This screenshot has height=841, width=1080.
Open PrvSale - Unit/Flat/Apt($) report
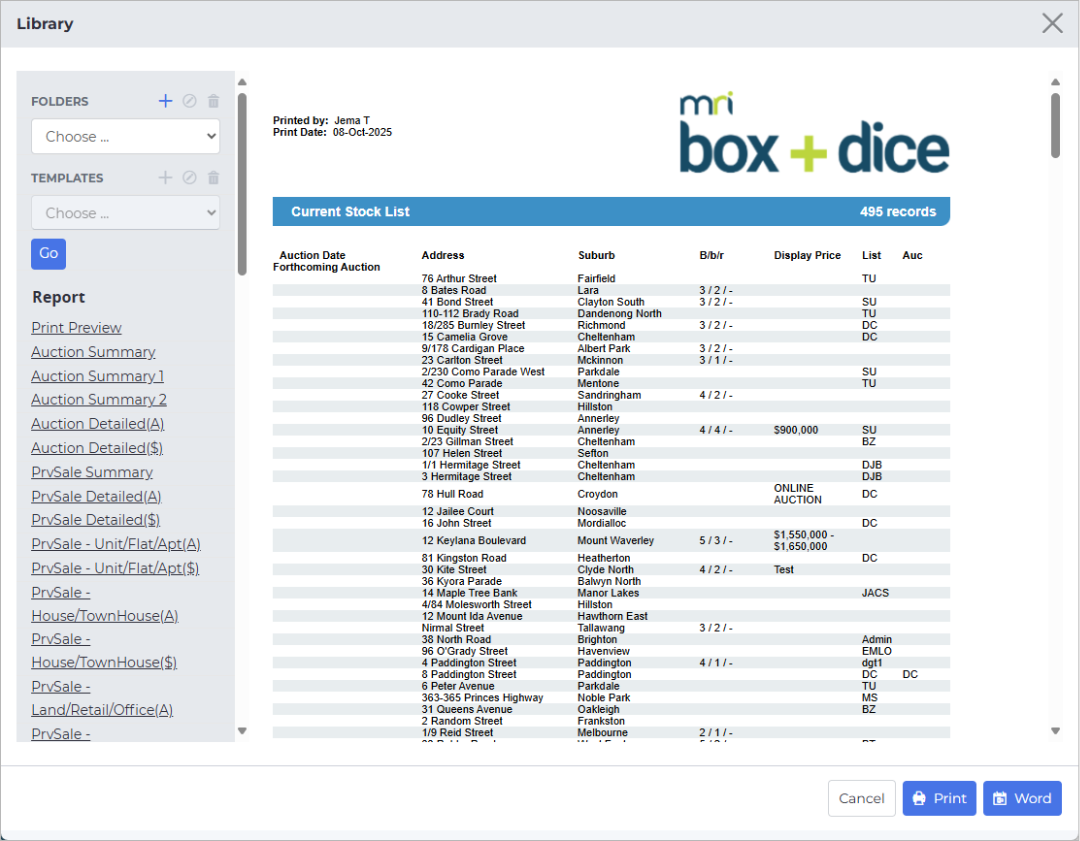click(115, 568)
